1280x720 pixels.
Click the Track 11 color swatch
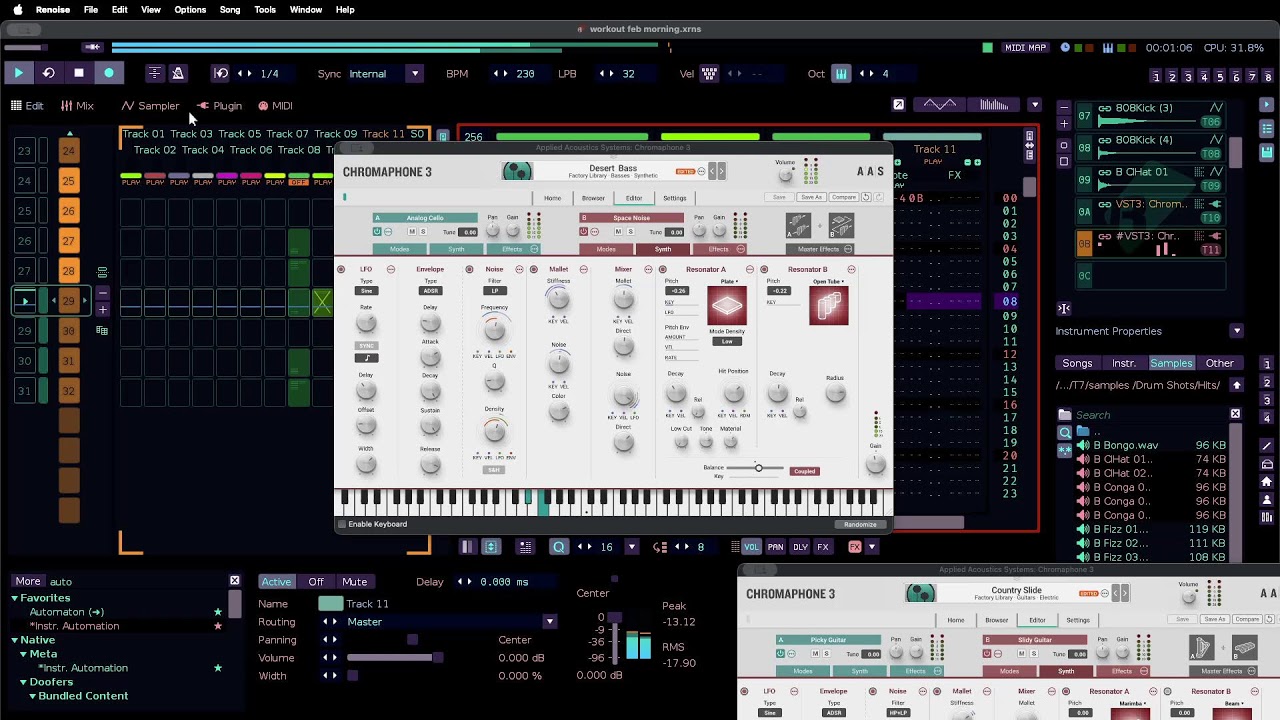click(x=330, y=604)
